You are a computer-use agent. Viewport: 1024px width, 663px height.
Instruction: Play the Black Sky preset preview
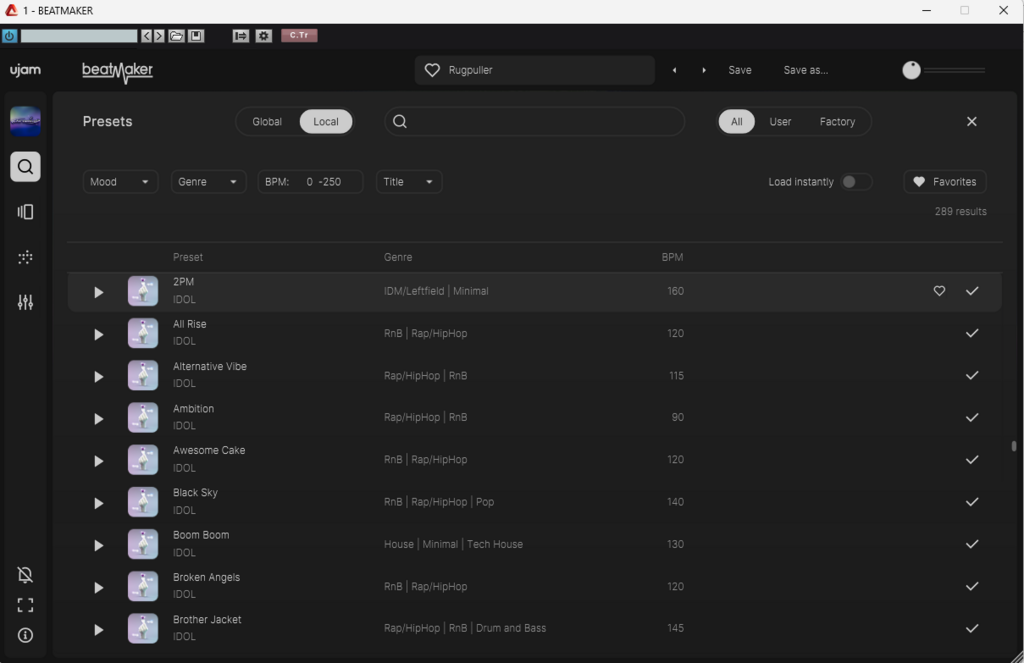99,503
